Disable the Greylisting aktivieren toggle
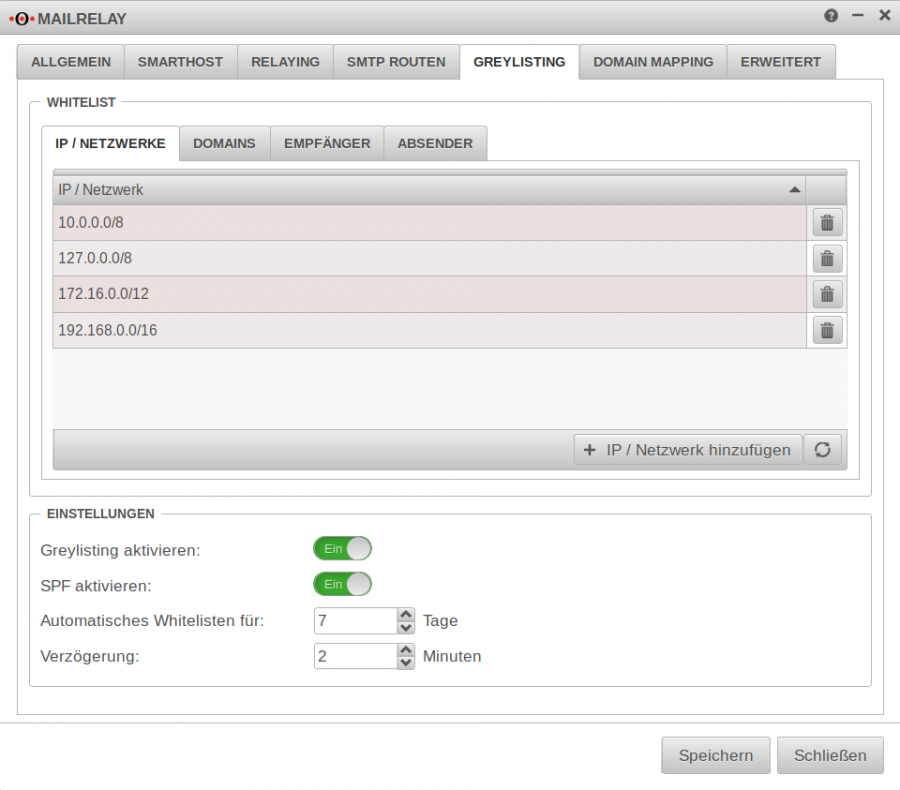900x790 pixels. point(342,548)
